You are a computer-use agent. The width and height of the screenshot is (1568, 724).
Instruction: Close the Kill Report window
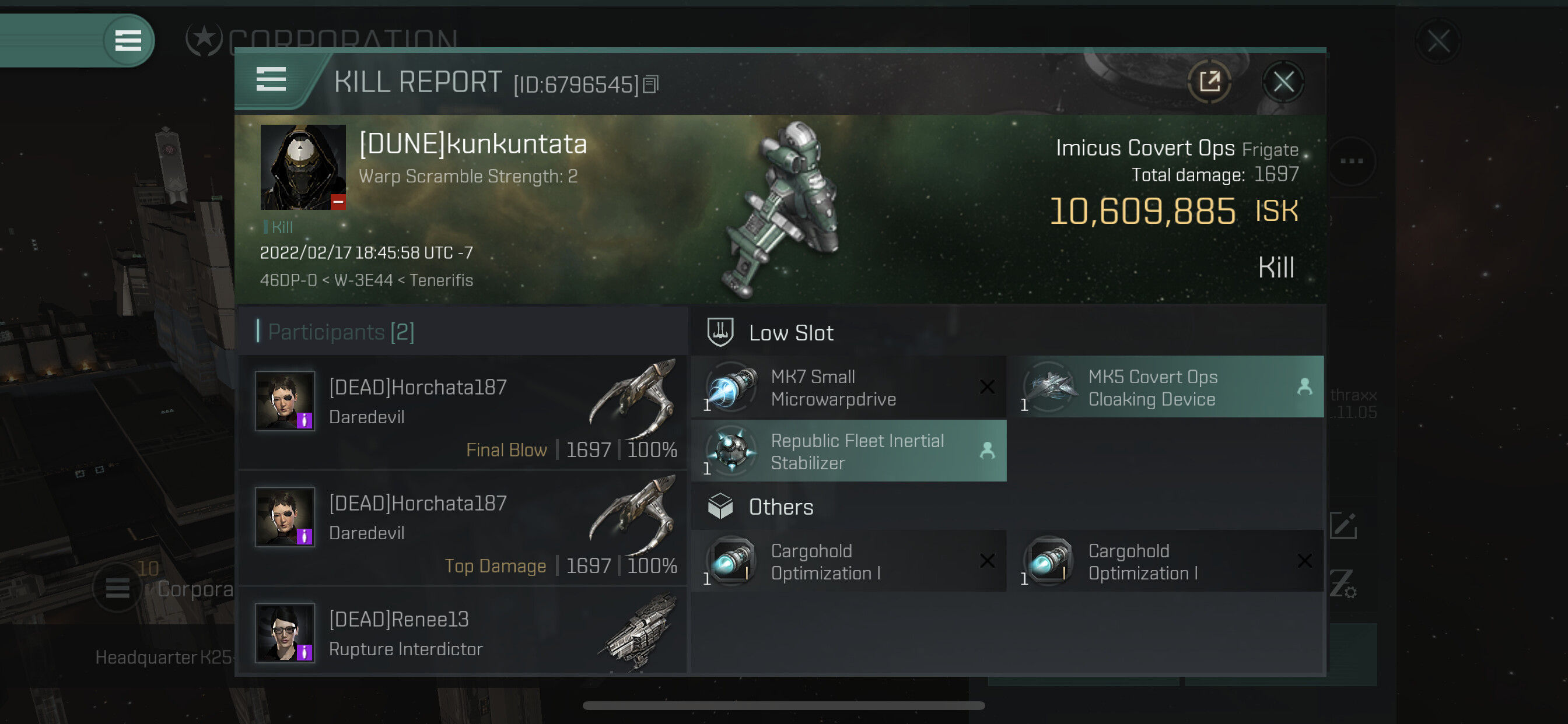[1283, 82]
